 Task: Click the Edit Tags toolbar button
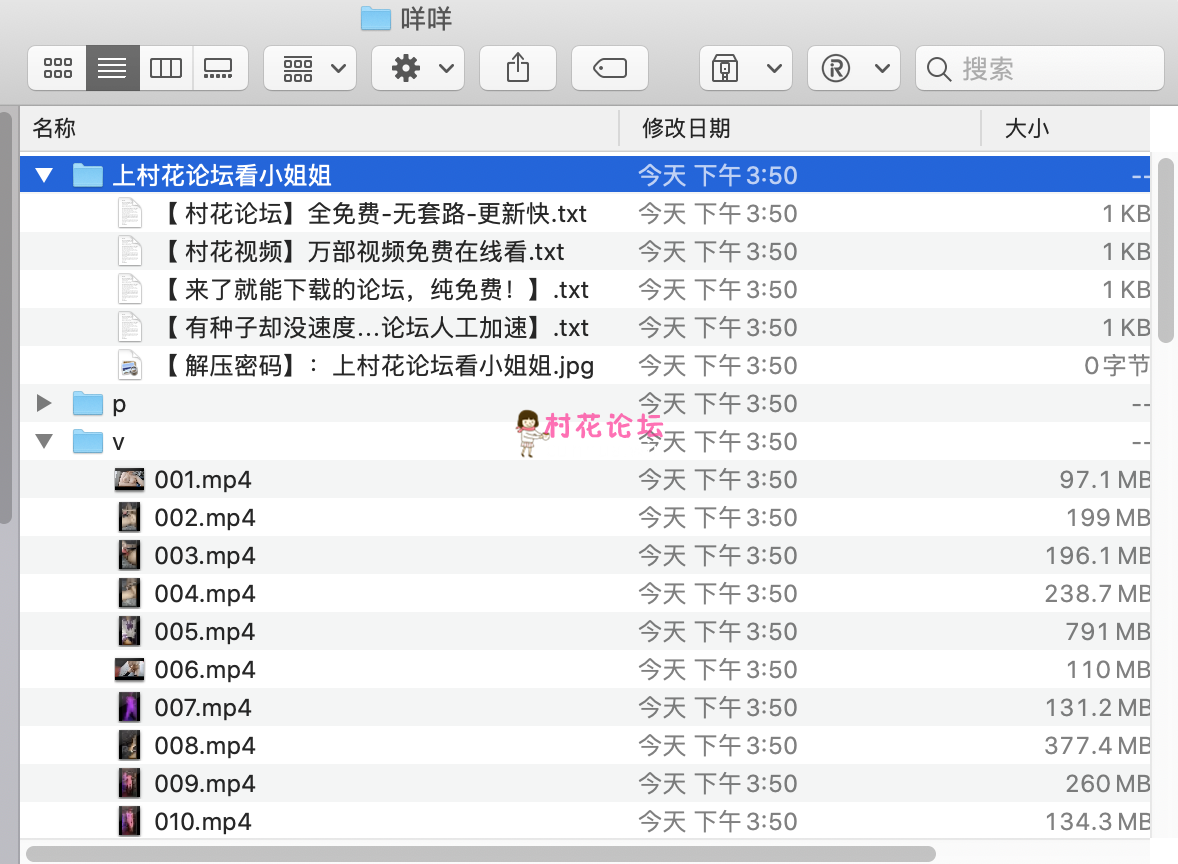[609, 68]
